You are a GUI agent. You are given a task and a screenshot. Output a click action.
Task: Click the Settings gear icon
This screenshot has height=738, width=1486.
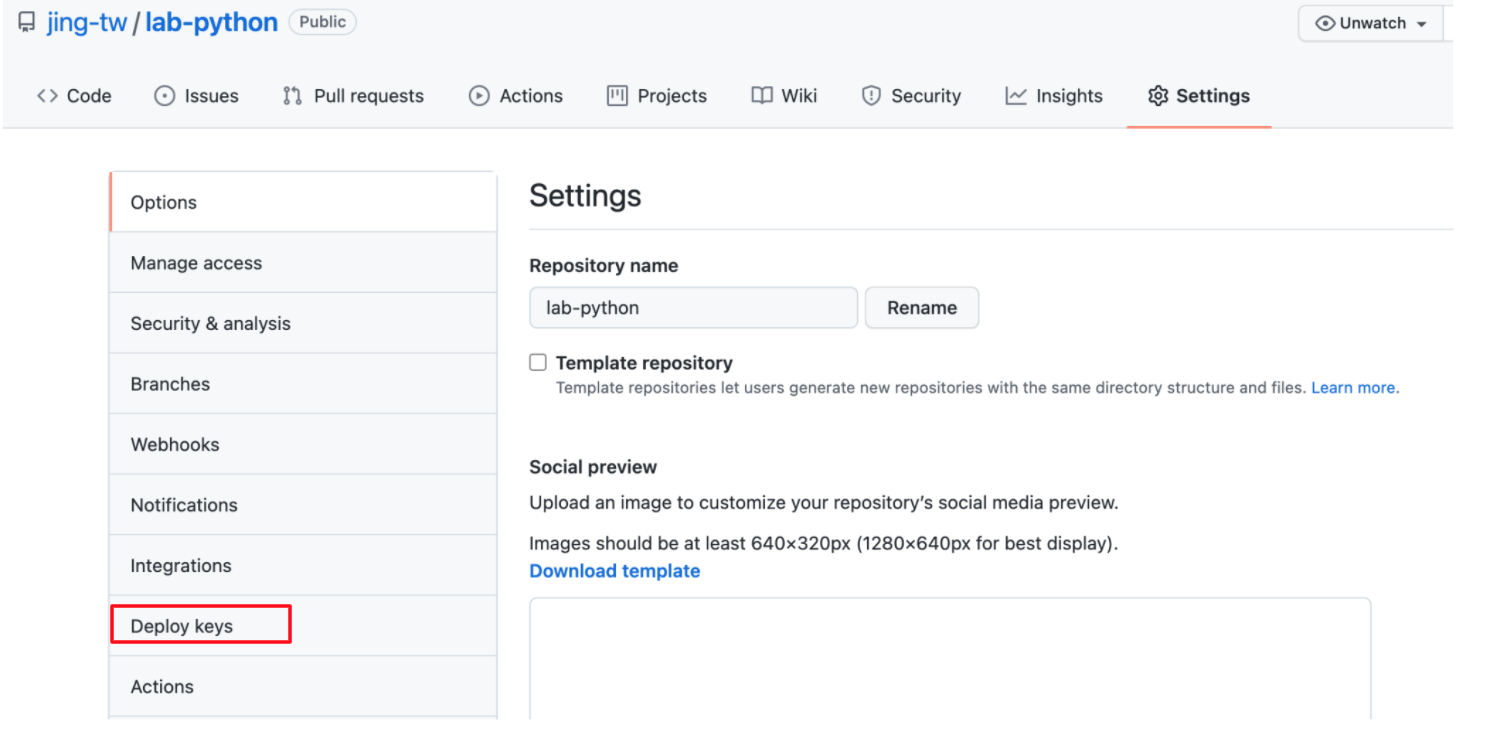pyautogui.click(x=1158, y=96)
